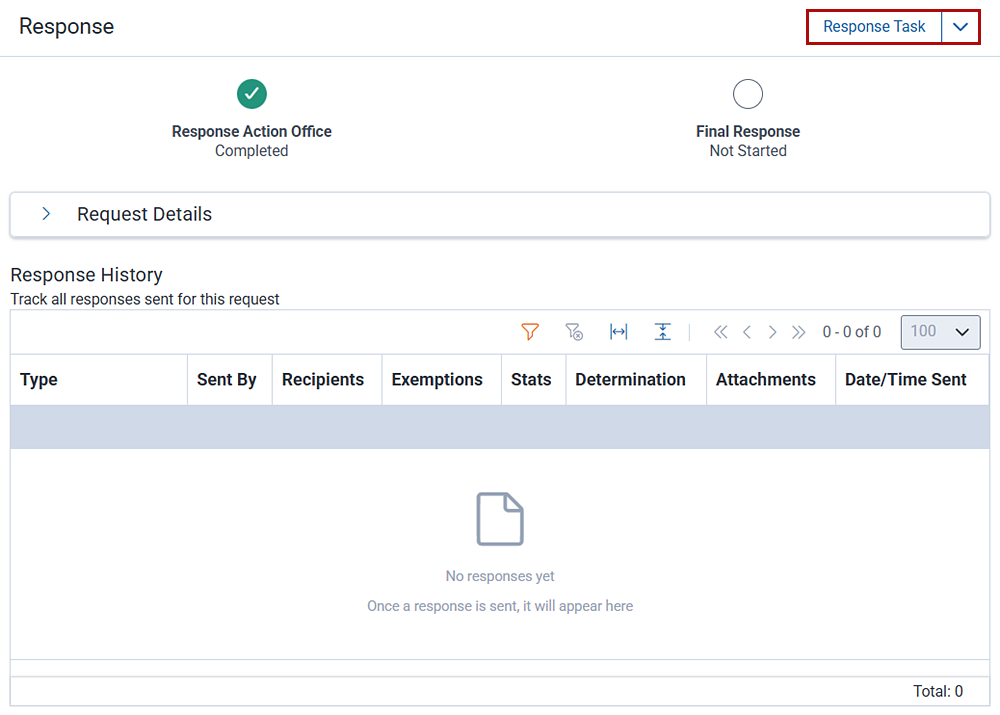Viewport: 1000px width, 715px height.
Task: Click the empty document icon placeholder
Action: click(500, 519)
